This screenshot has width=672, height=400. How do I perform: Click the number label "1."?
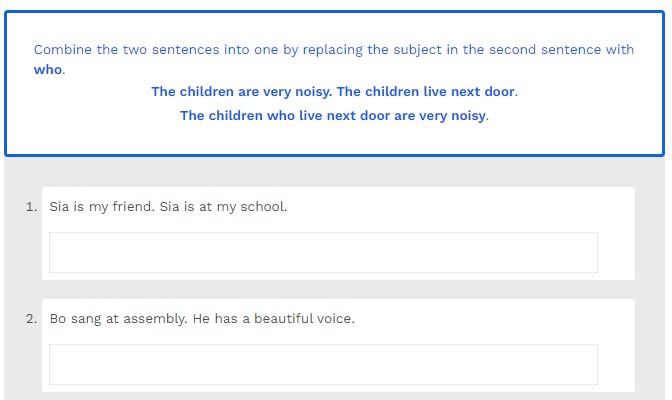32,207
